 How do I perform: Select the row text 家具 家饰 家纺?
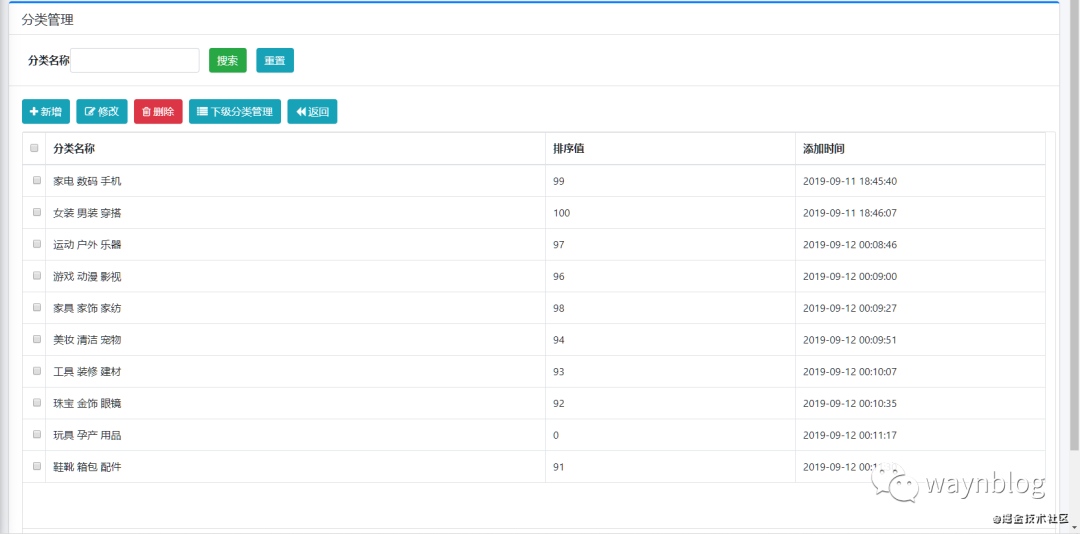87,308
